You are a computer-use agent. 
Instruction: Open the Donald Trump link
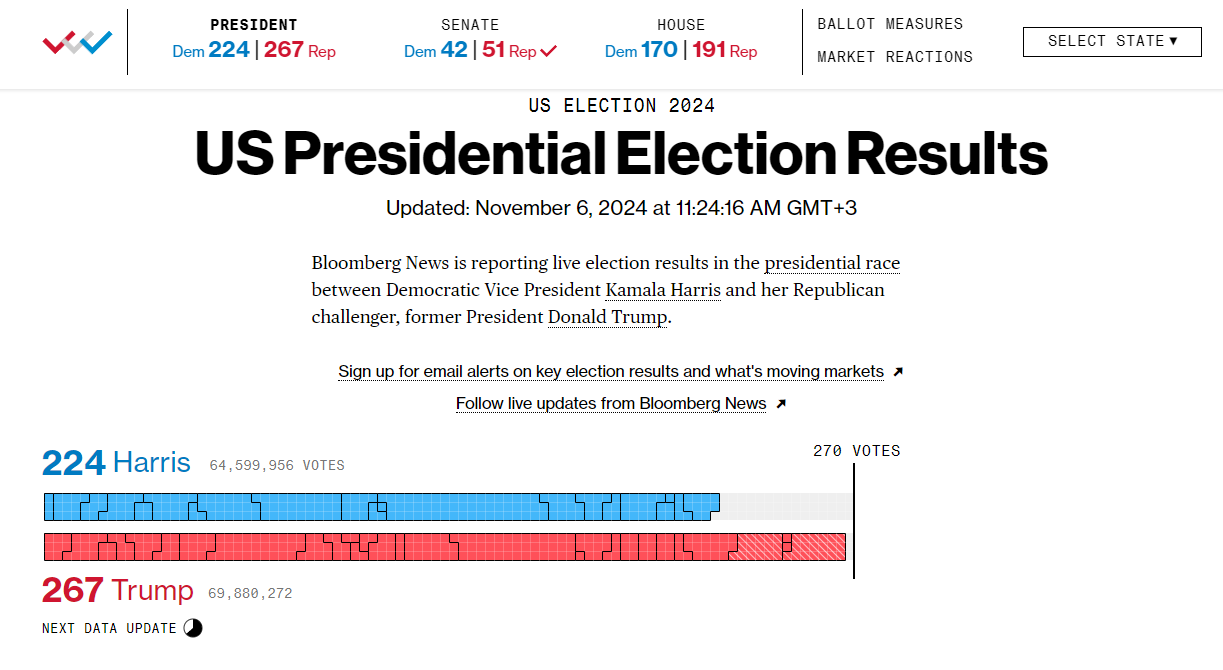tap(607, 318)
